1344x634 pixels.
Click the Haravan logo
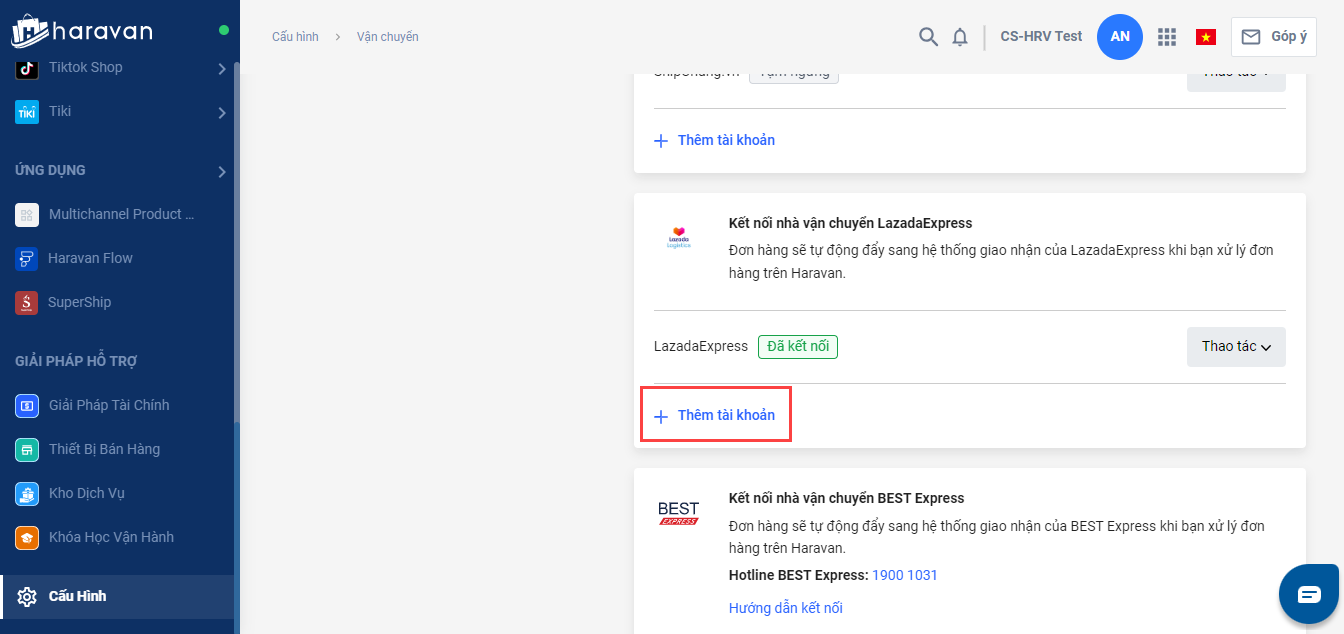(x=82, y=31)
